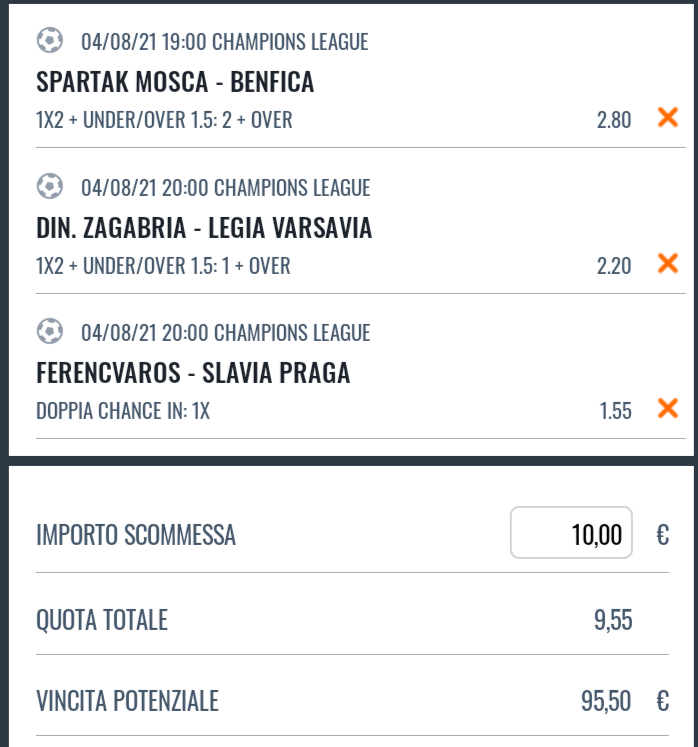The image size is (698, 747).
Task: Click the Vincita Potenziale 95,50 amount
Action: (x=606, y=701)
